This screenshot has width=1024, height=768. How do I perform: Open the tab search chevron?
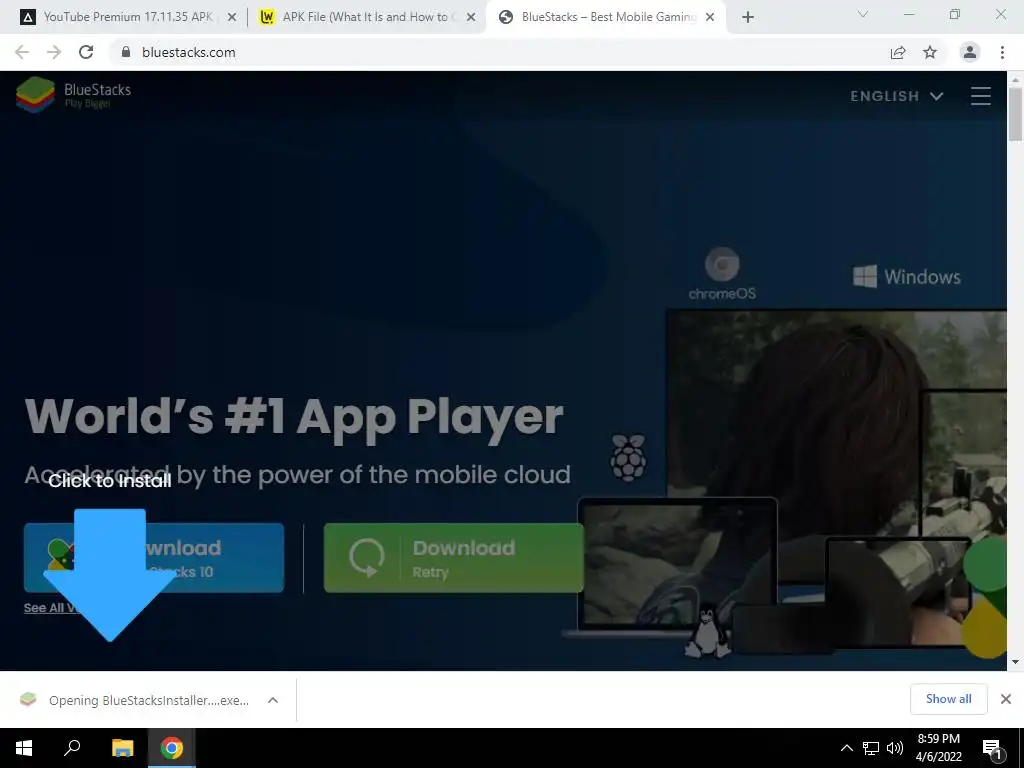(863, 14)
